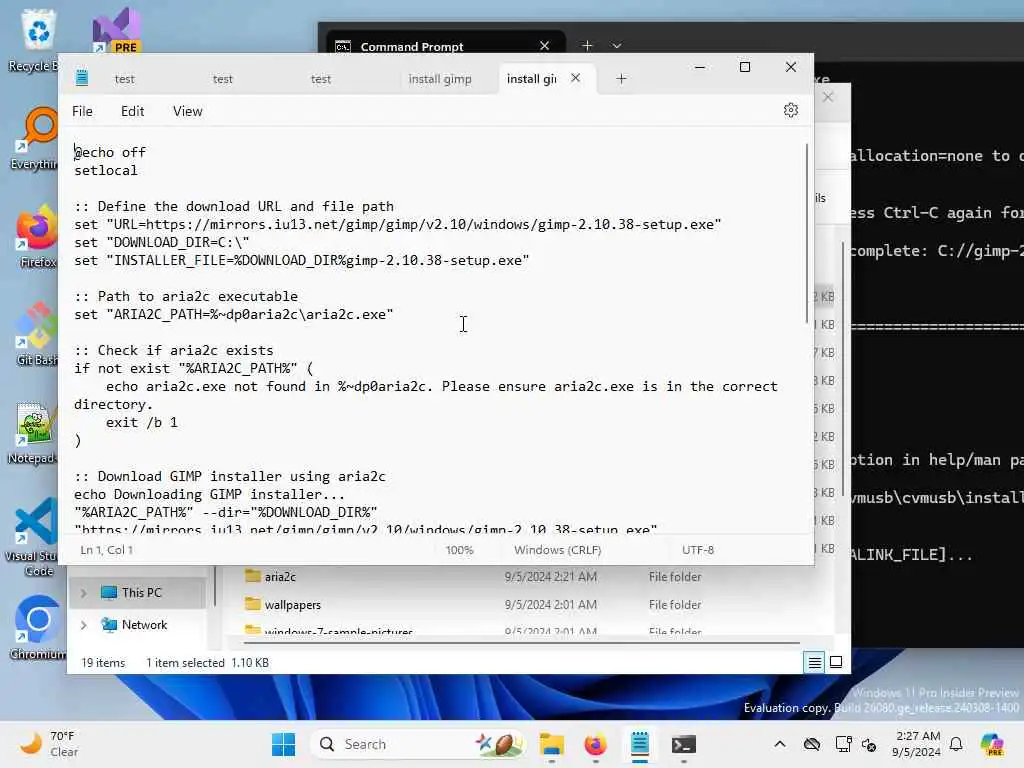Open Visual Studio Preview desktop shortcut
The image size is (1024, 768).
116,31
